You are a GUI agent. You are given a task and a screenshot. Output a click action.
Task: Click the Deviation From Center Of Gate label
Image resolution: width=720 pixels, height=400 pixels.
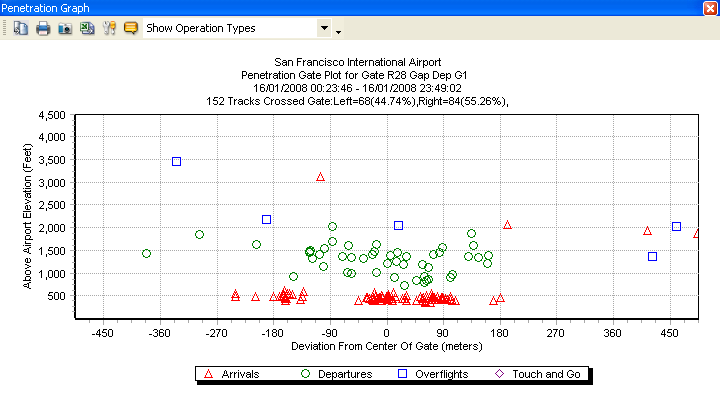point(387,346)
